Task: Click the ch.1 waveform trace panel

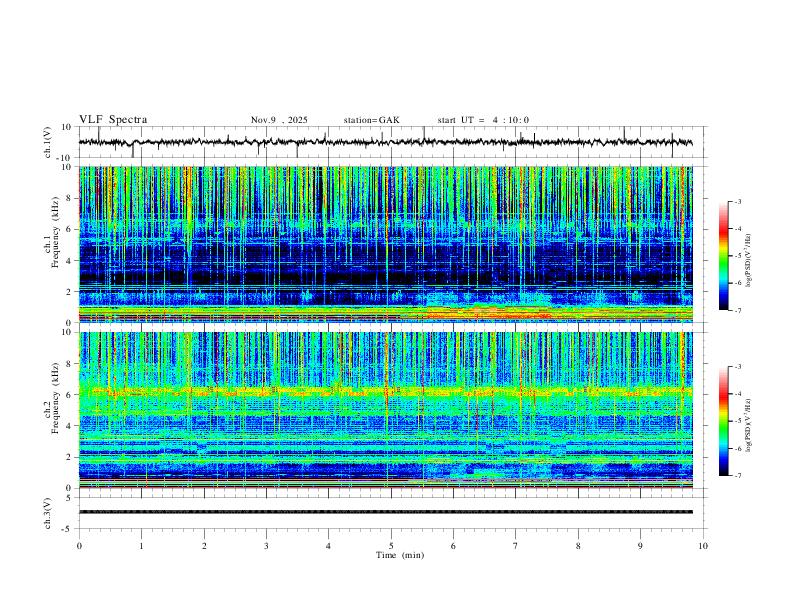Action: pos(392,142)
